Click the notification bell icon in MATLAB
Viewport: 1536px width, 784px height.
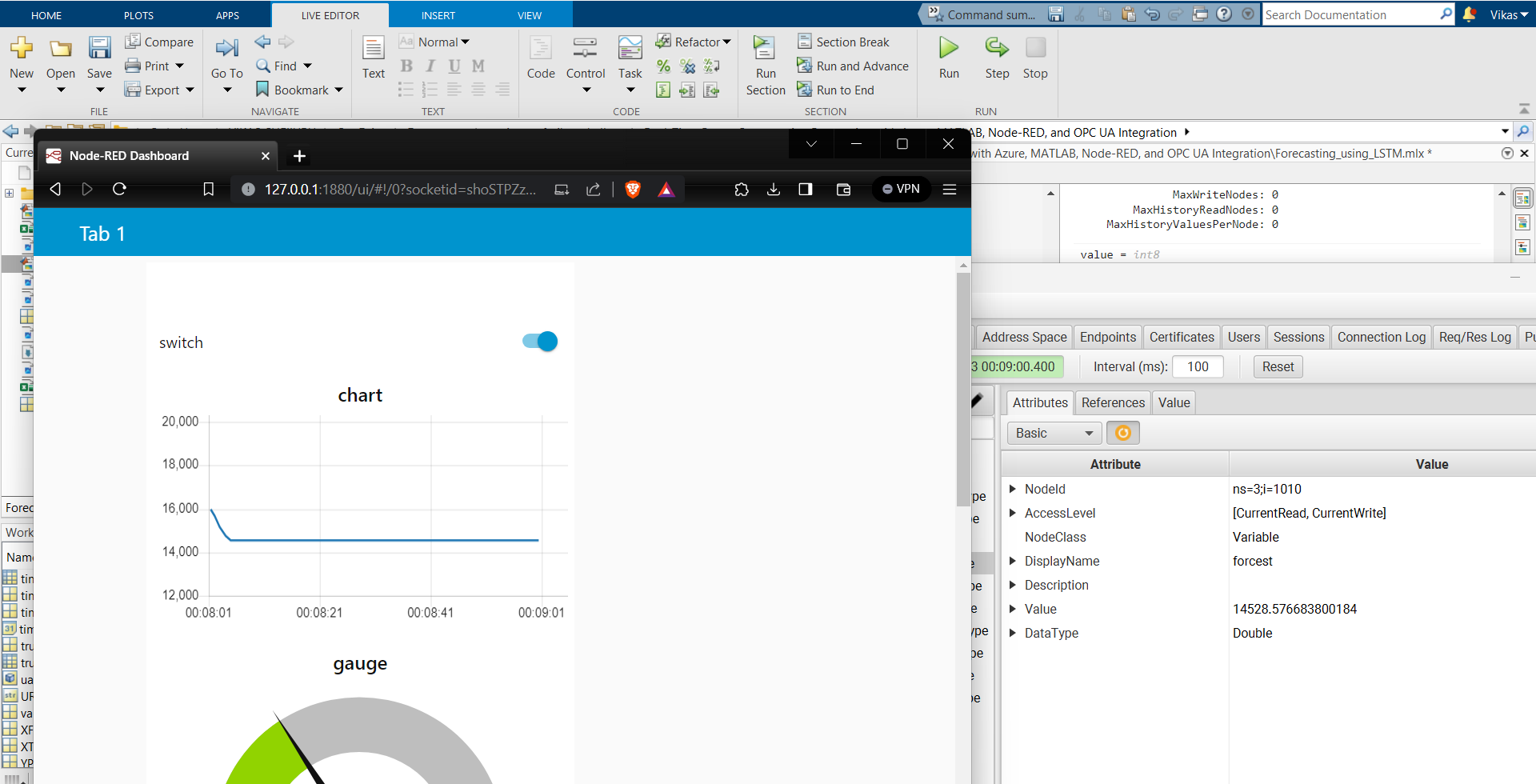(x=1469, y=14)
